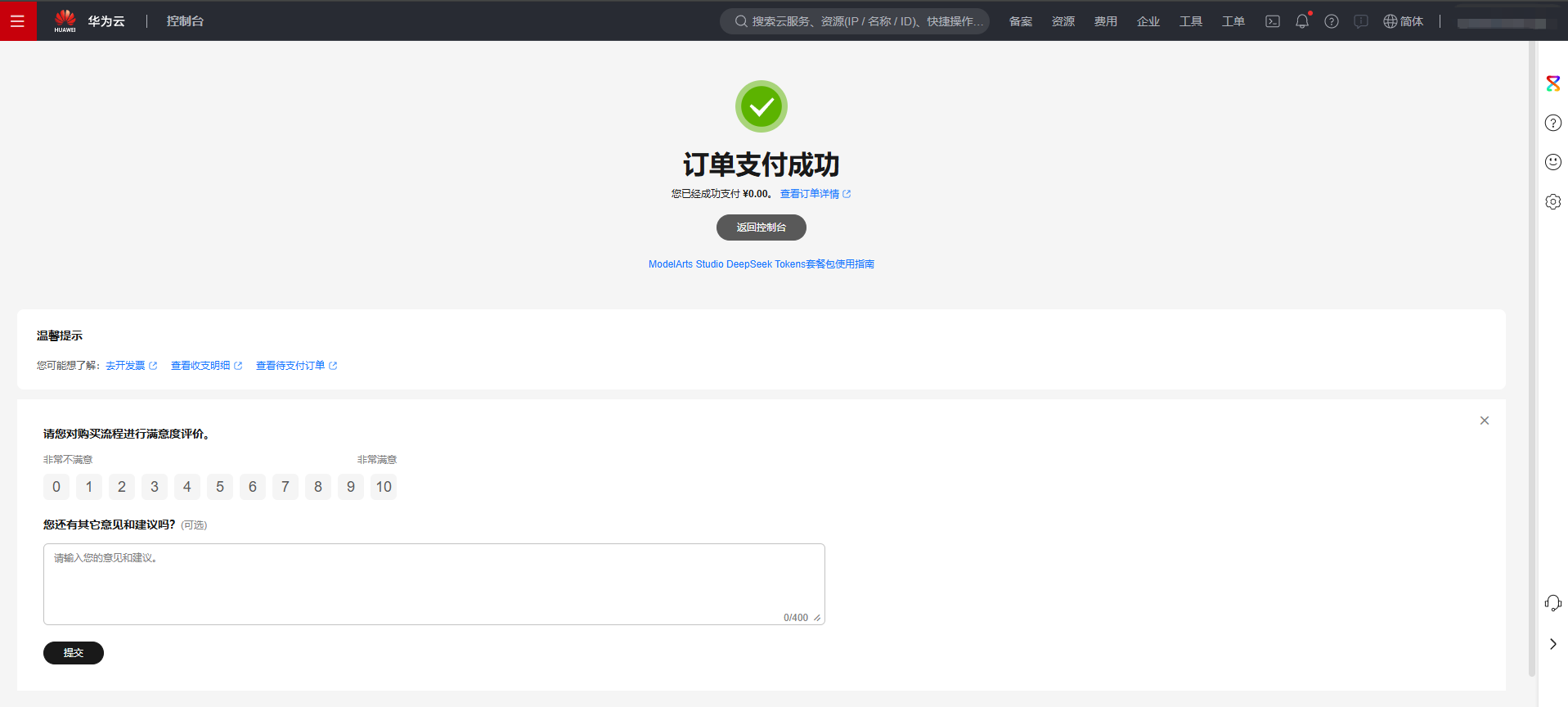Rate satisfaction as 2

122,487
